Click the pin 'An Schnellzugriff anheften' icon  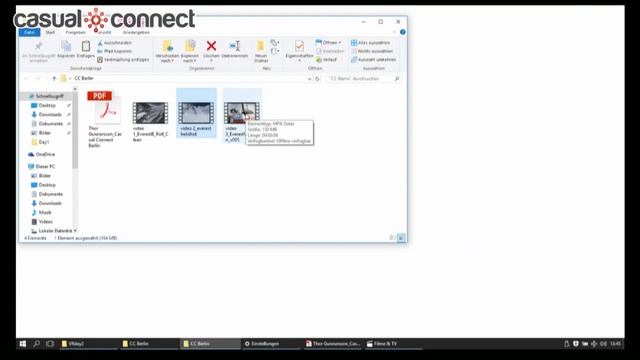(39, 46)
